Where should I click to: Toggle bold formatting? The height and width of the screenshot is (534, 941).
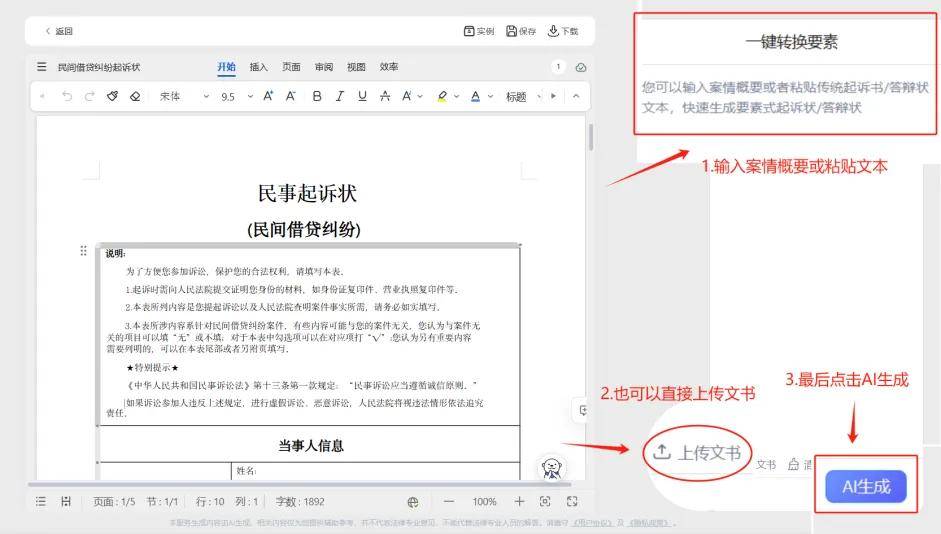pos(317,97)
